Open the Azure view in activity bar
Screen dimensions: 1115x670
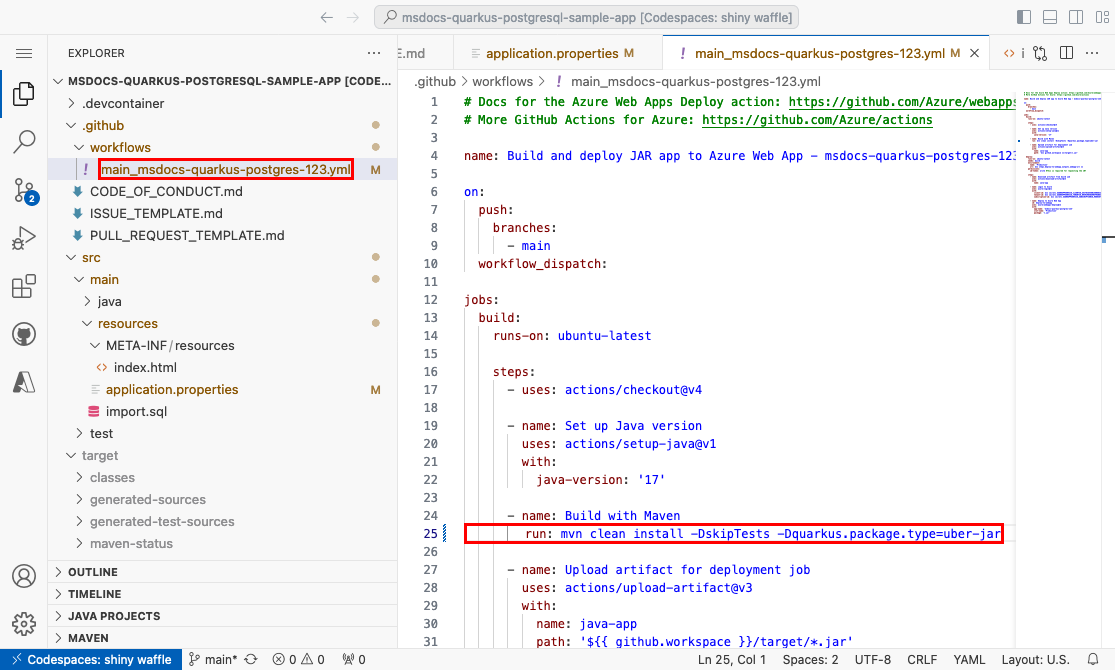click(x=24, y=382)
